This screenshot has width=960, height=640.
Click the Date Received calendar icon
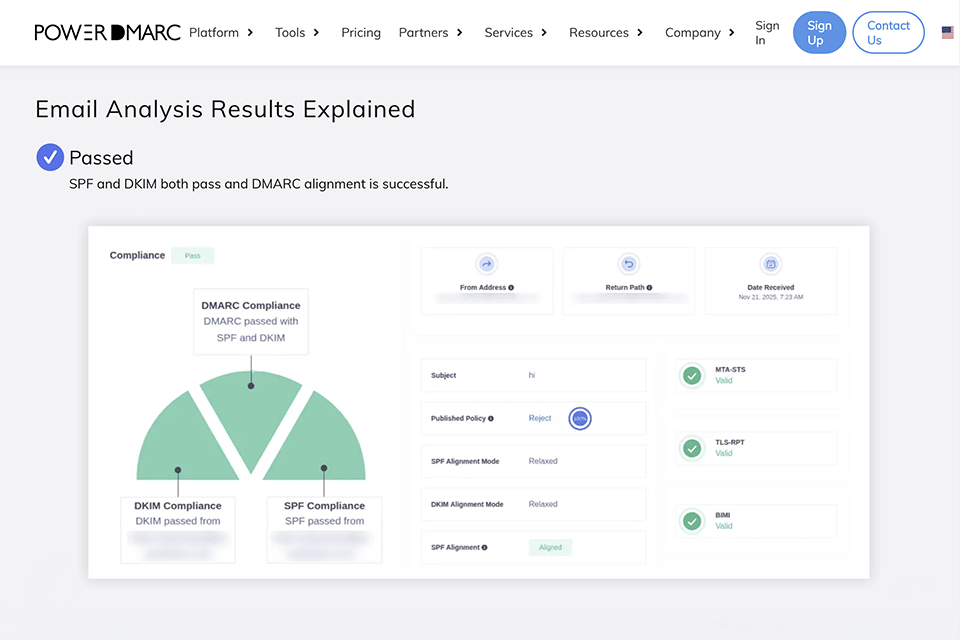pos(771,264)
